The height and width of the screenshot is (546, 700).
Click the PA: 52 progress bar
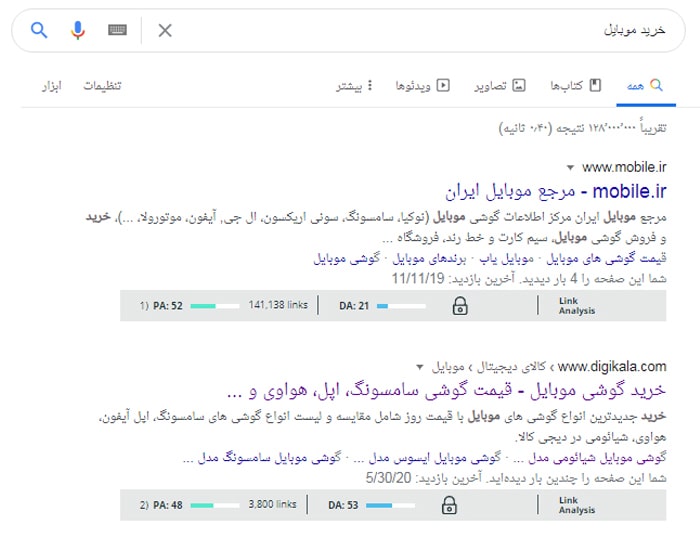click(215, 306)
